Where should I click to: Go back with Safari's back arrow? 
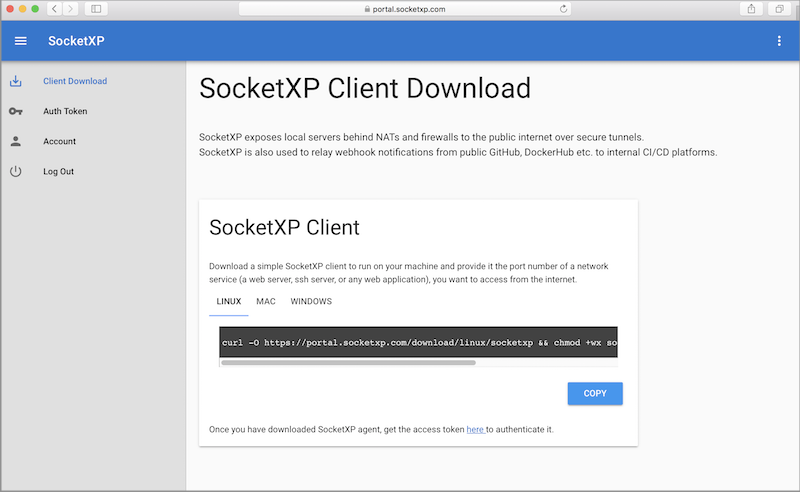[54, 9]
